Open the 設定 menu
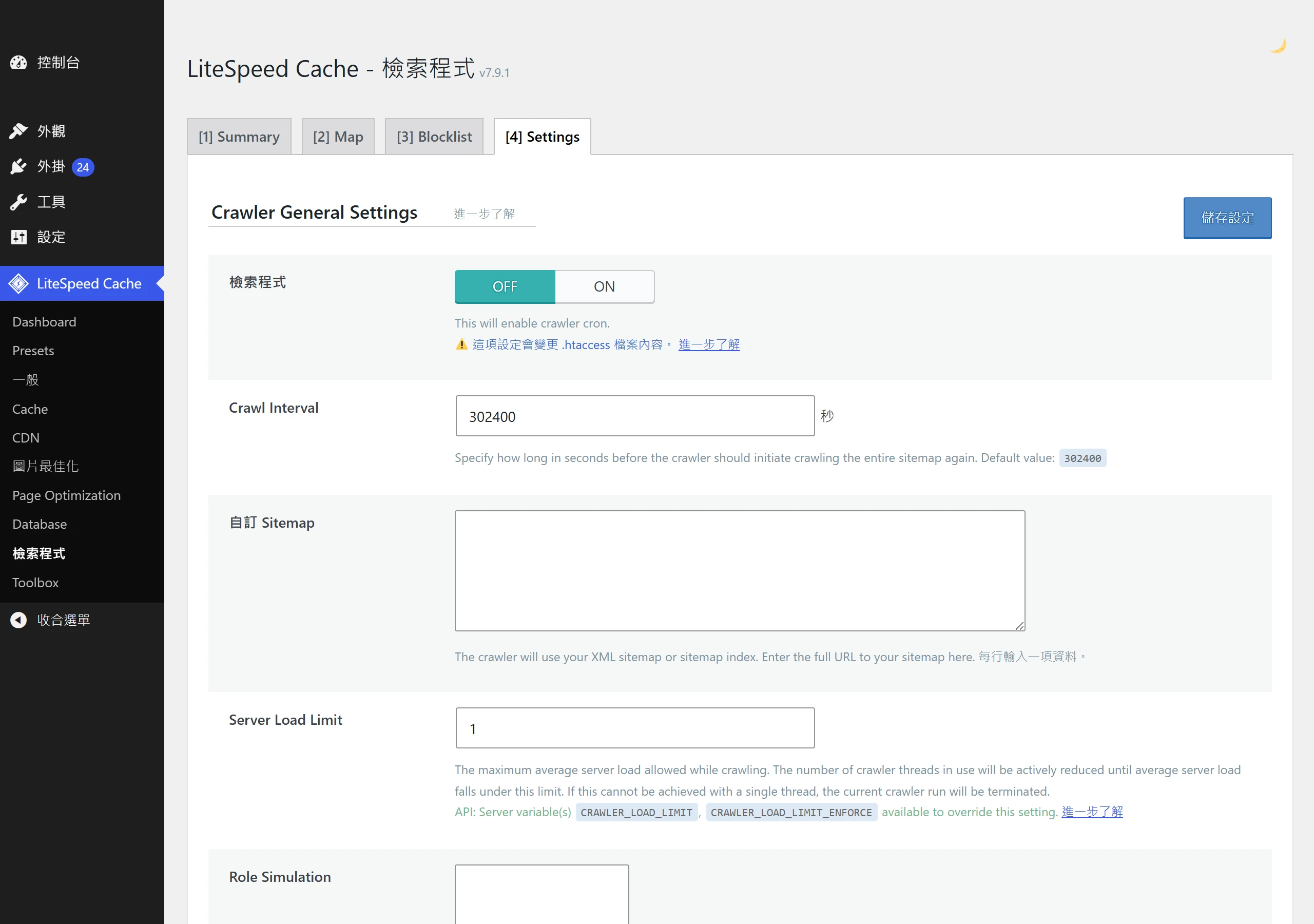This screenshot has width=1314, height=924. pos(82,237)
